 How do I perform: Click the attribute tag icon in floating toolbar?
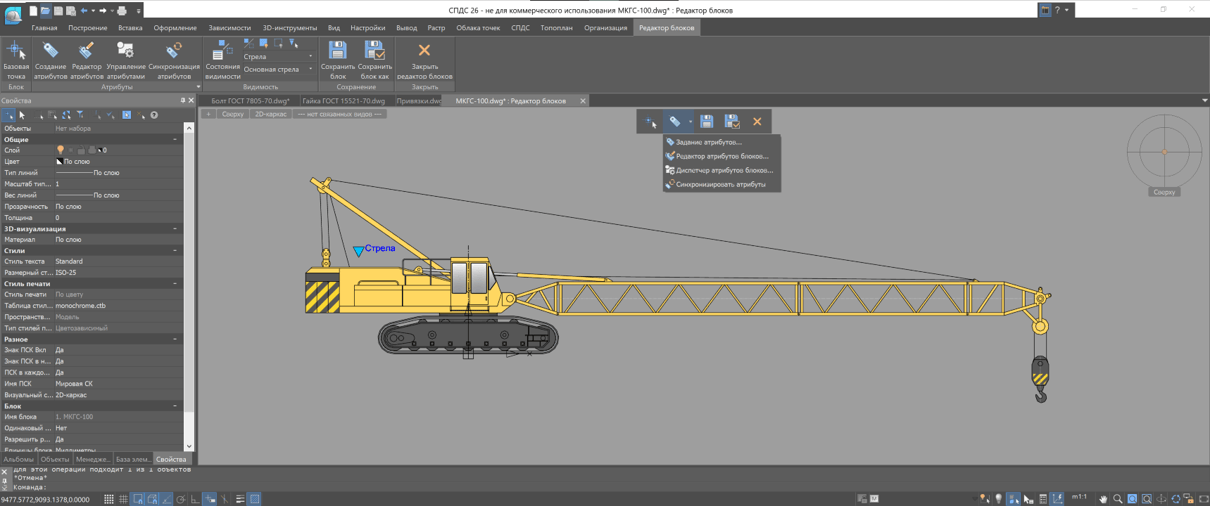[676, 122]
